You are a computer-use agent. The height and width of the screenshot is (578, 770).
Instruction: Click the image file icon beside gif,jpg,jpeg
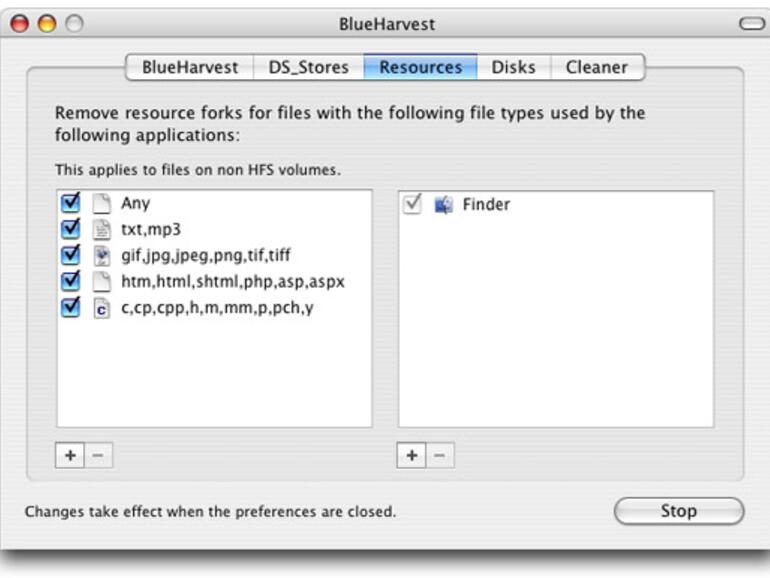point(101,255)
